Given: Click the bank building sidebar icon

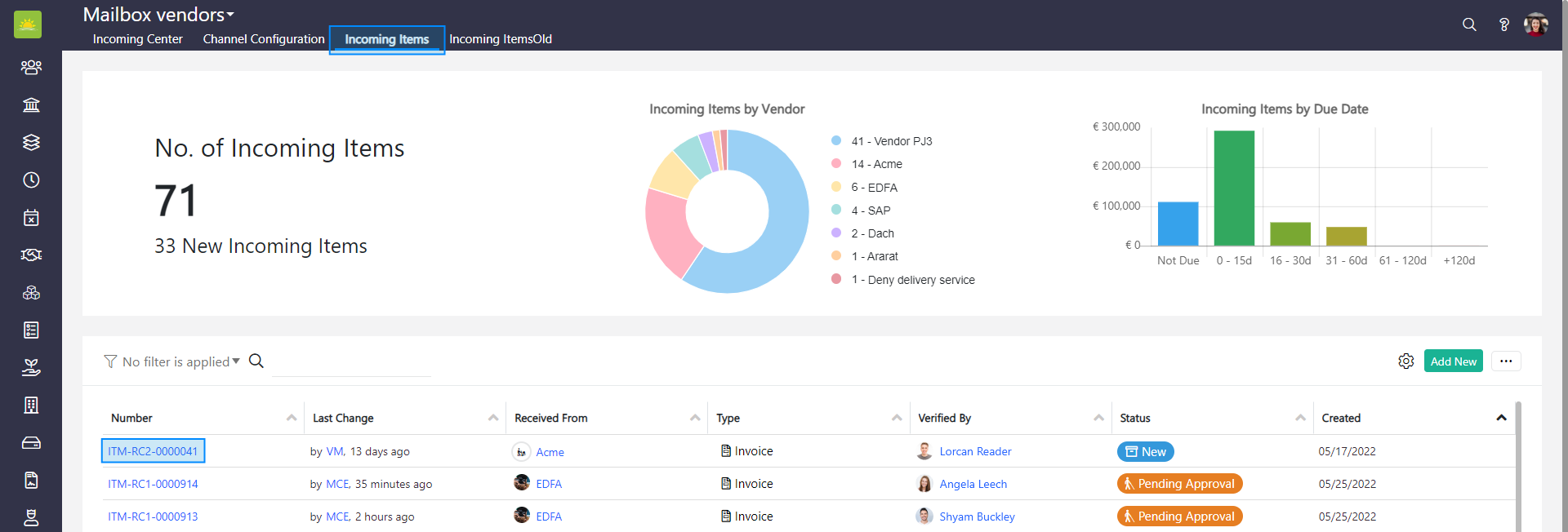Looking at the screenshot, I should tap(31, 104).
